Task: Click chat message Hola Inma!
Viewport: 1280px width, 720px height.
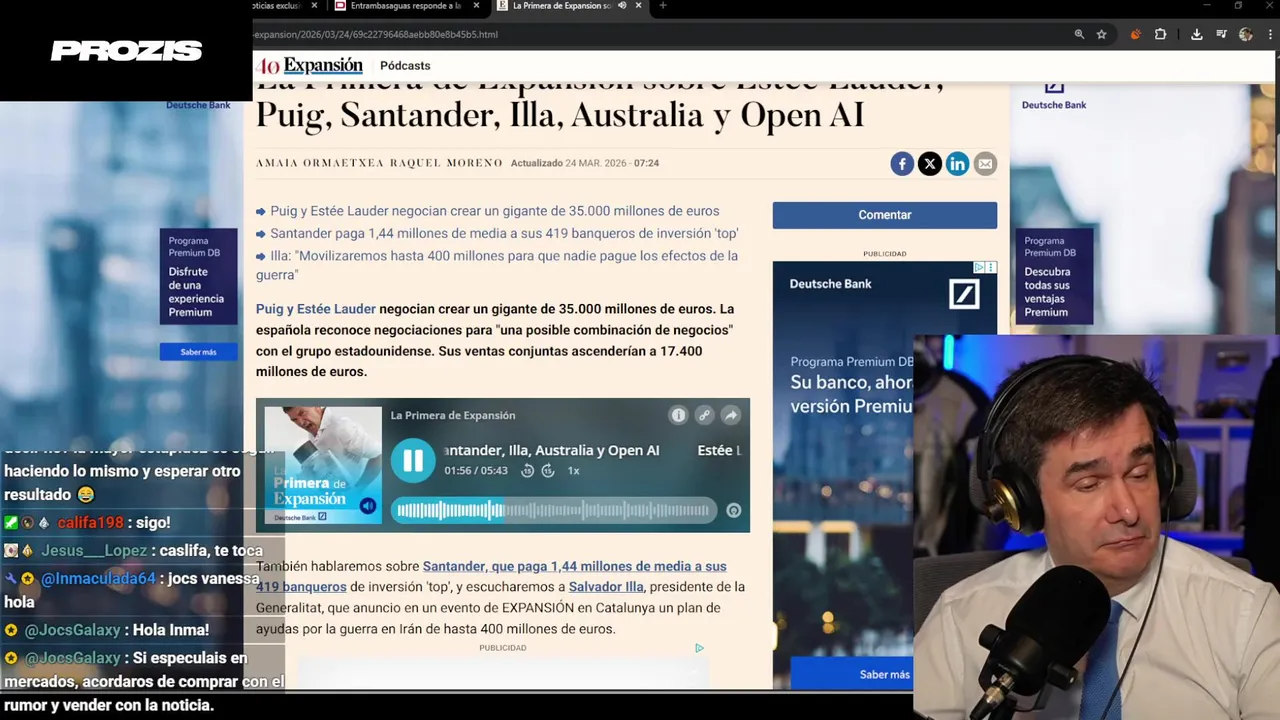Action: (x=171, y=630)
